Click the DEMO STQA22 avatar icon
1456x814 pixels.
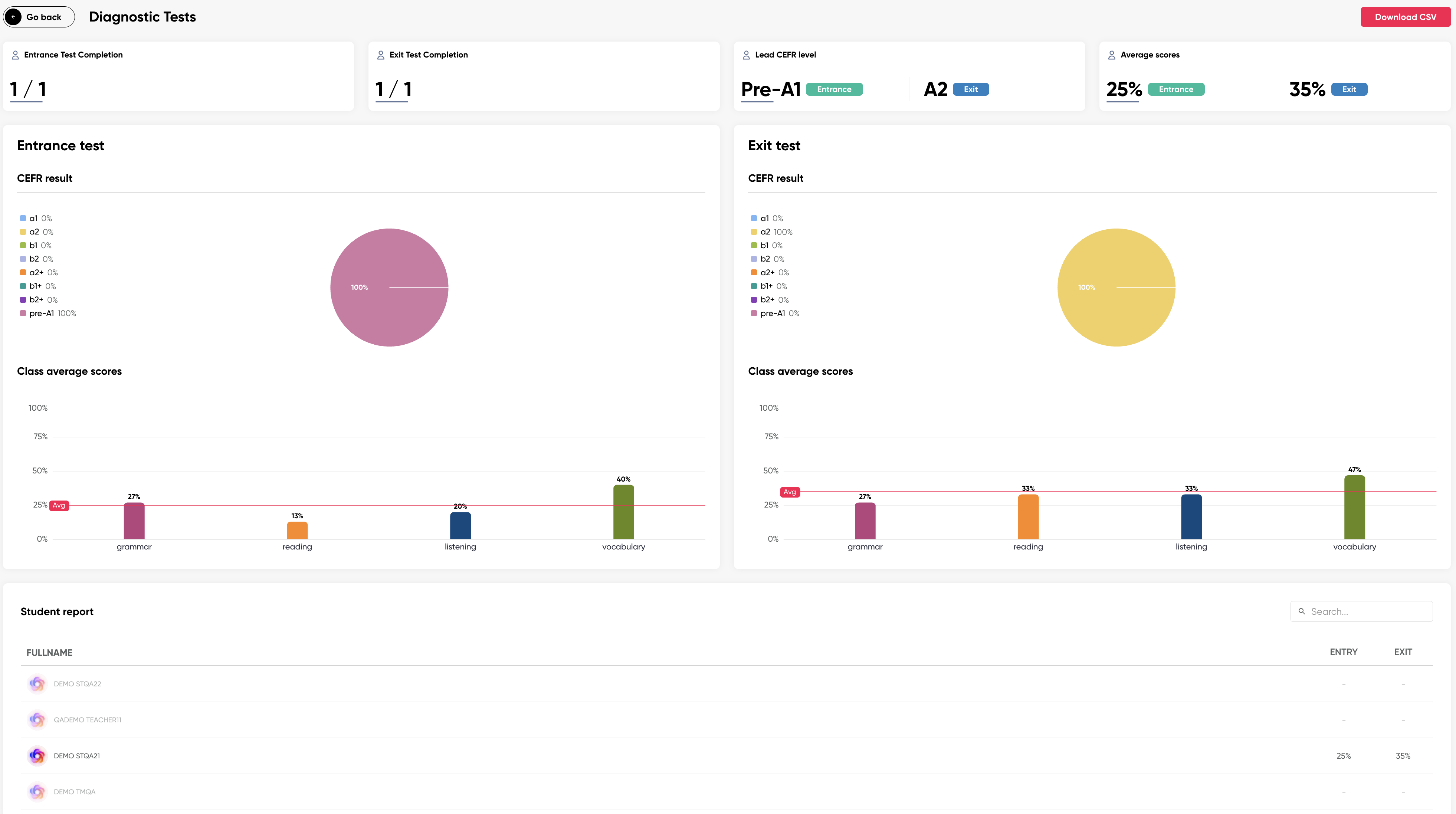[37, 684]
